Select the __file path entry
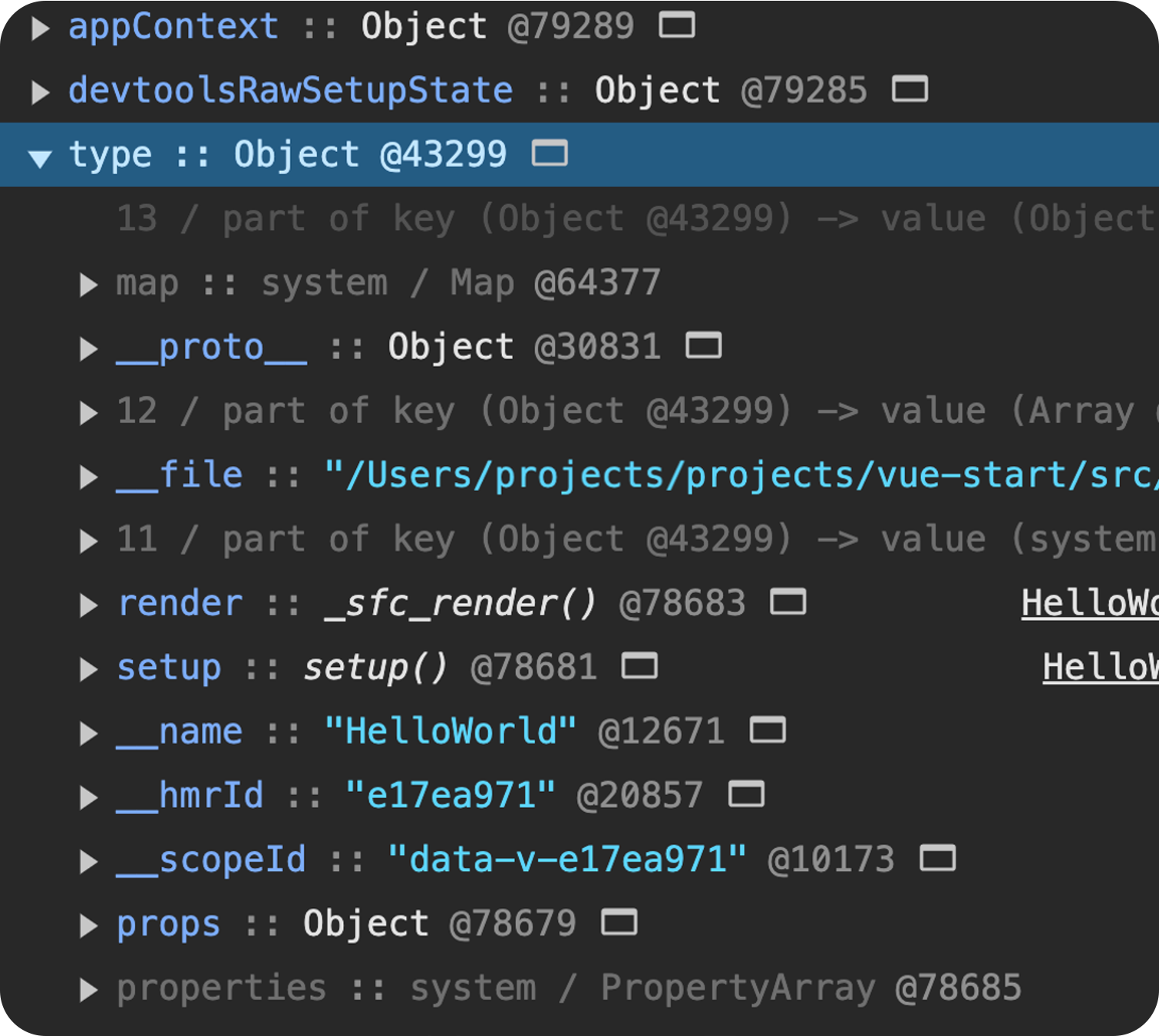1159x1036 pixels. (x=179, y=474)
